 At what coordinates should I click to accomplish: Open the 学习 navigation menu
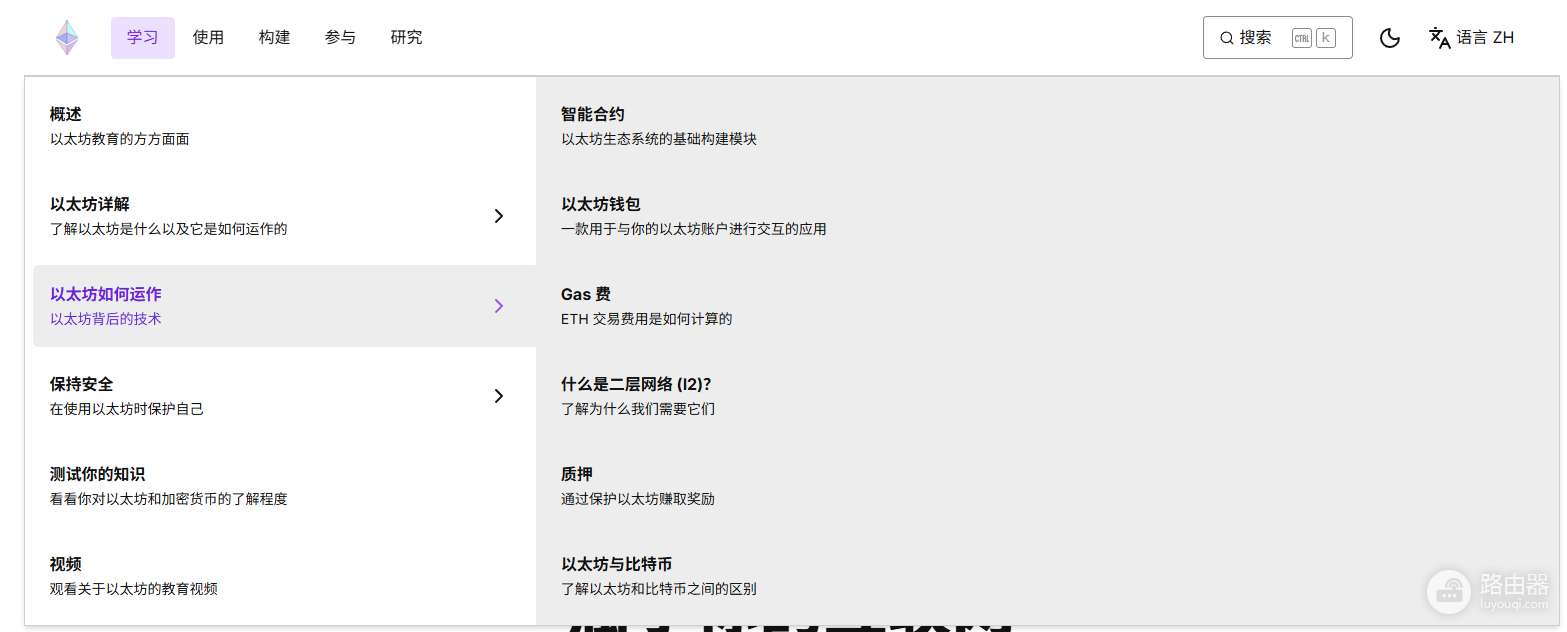[x=143, y=38]
